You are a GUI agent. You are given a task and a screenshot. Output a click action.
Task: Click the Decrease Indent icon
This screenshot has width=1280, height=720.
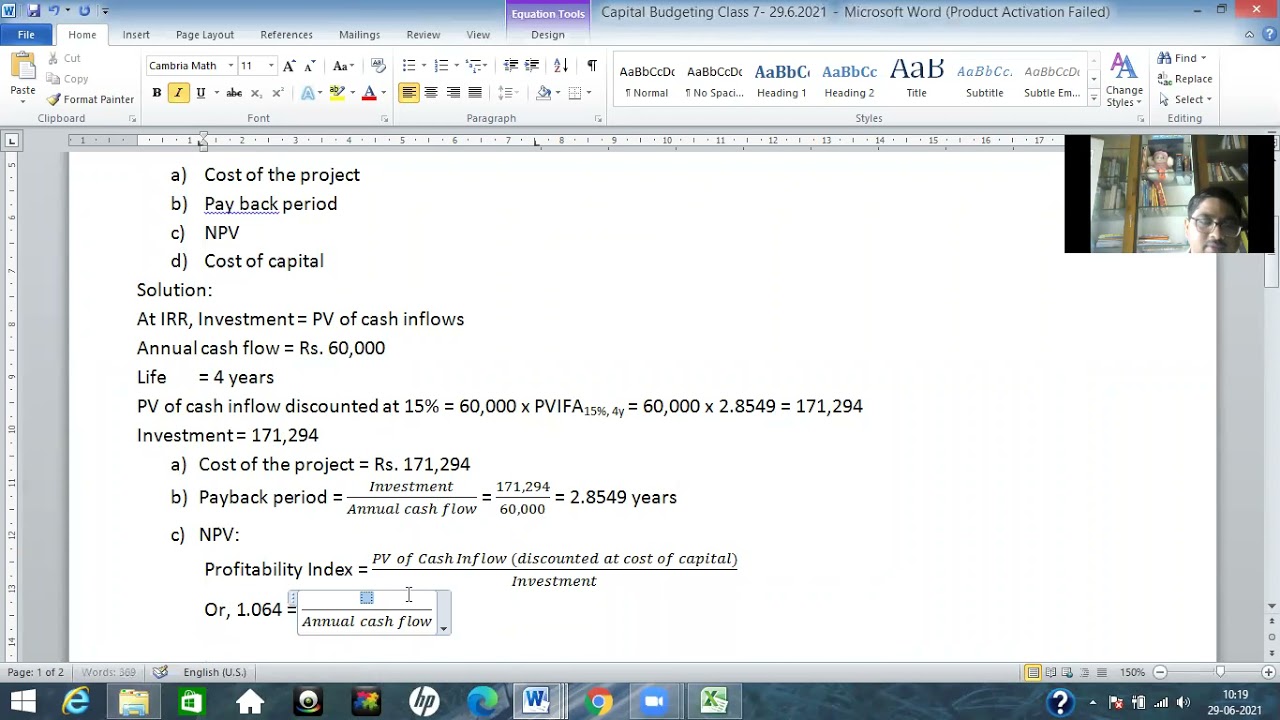point(511,65)
